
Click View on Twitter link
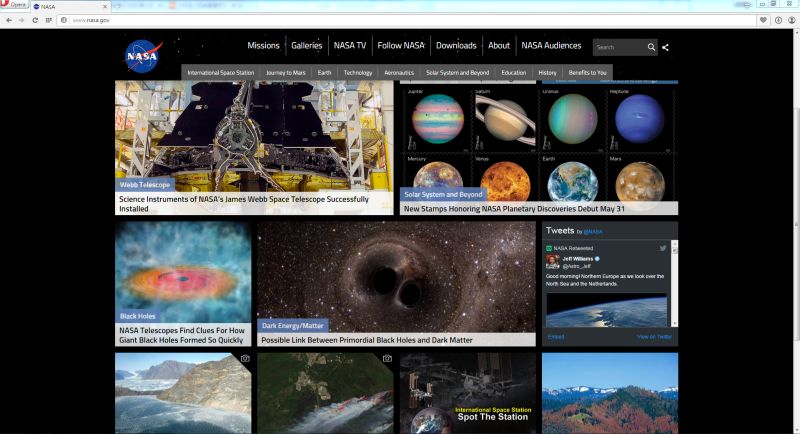[654, 337]
